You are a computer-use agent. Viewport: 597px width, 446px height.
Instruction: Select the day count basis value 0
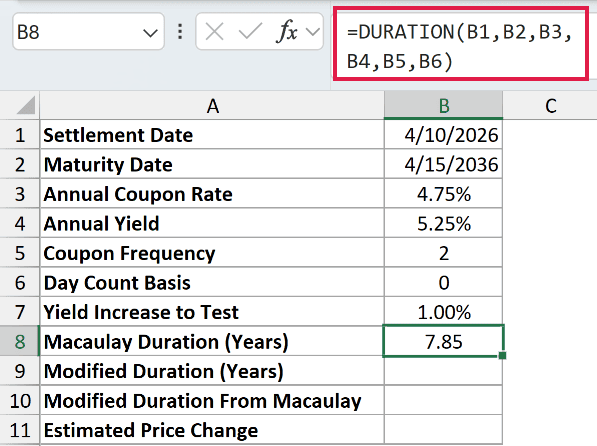click(x=444, y=283)
